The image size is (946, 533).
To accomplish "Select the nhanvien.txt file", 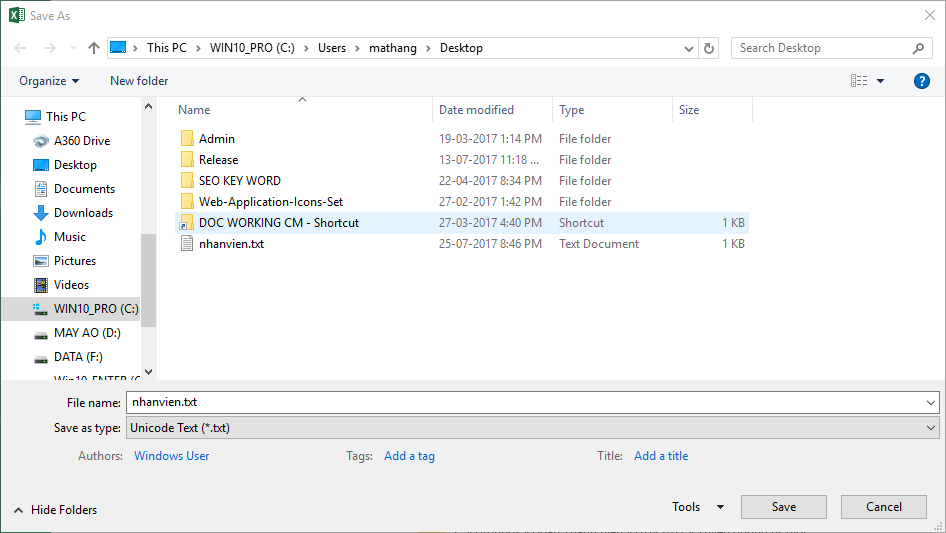I will [231, 244].
